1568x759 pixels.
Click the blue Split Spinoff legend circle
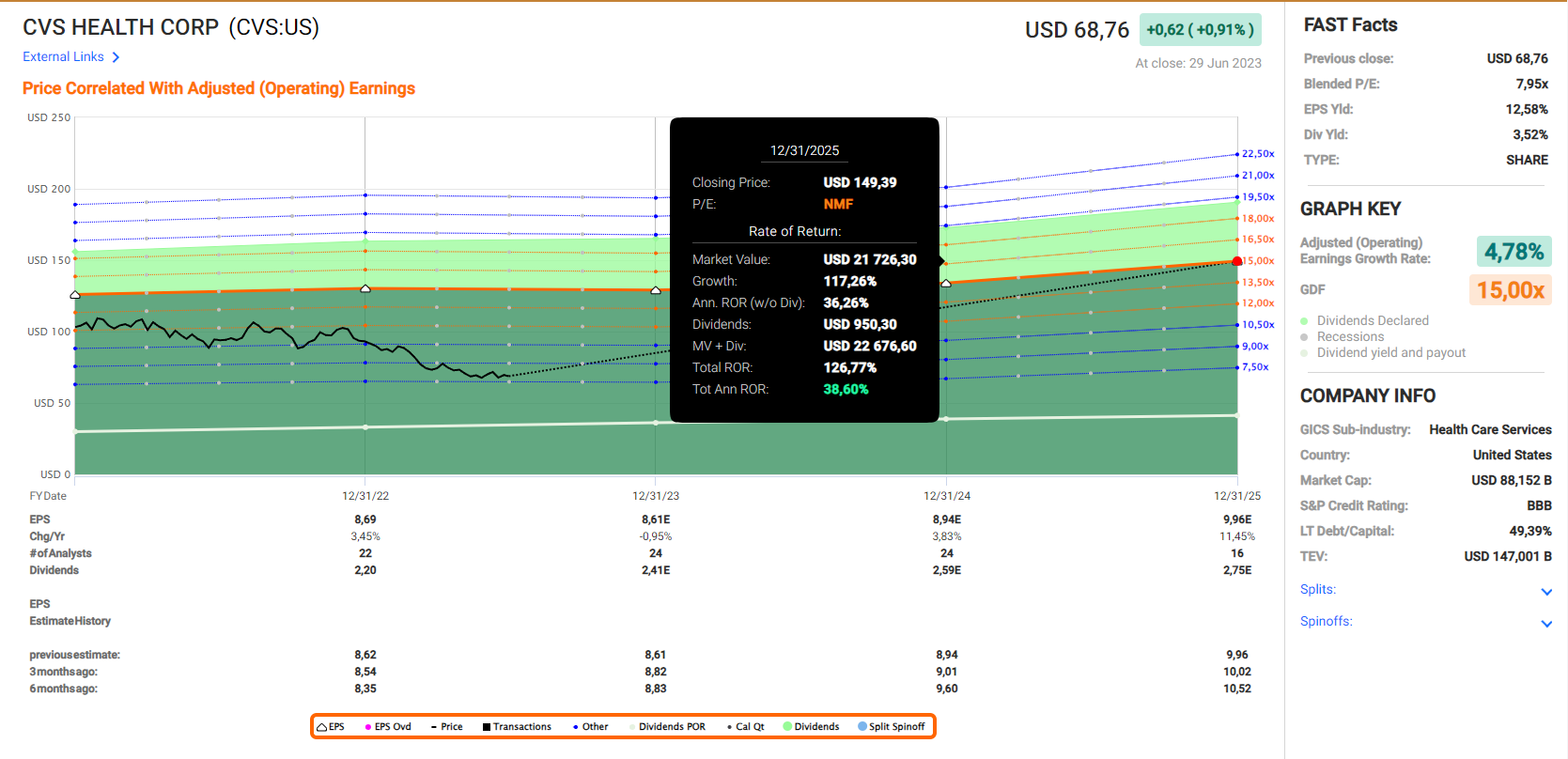[x=862, y=727]
